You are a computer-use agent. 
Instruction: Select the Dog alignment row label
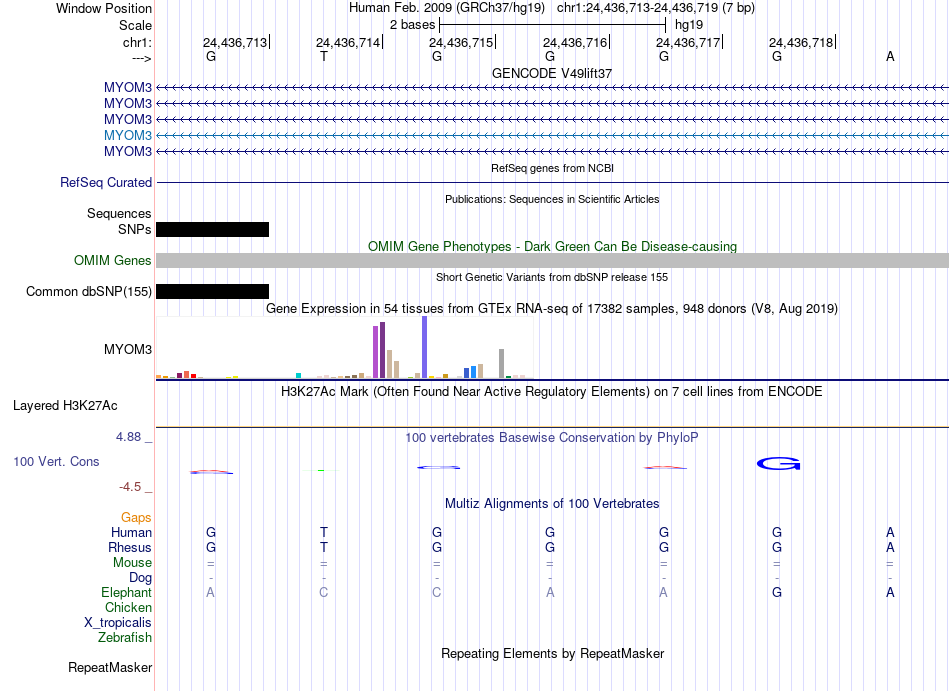[140, 578]
